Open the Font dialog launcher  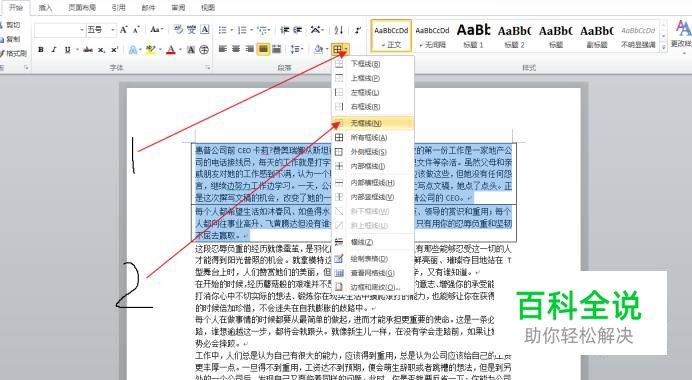coord(208,68)
